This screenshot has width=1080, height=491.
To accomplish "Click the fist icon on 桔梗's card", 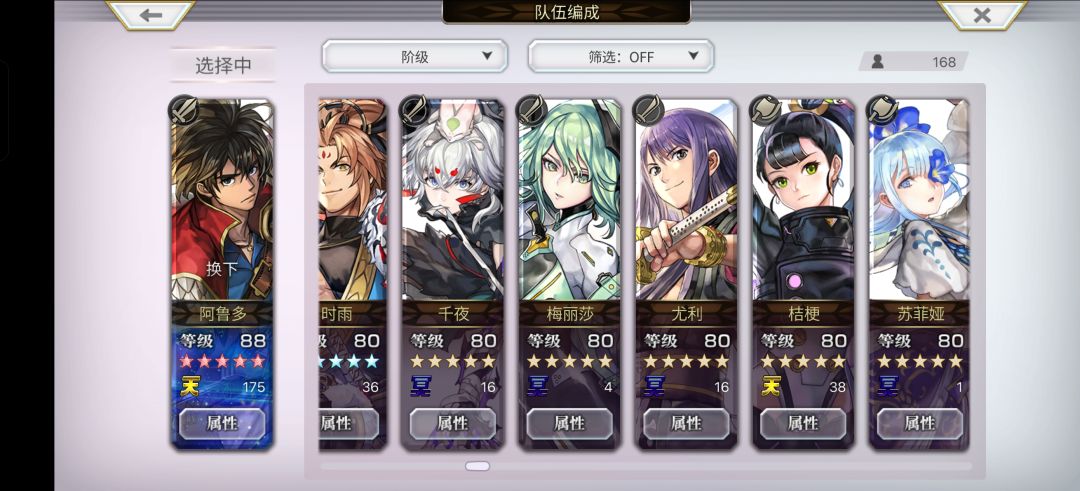I will click(765, 110).
